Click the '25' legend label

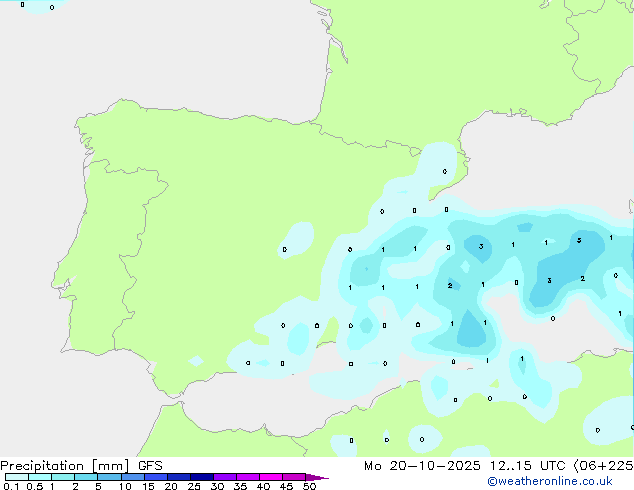194,486
